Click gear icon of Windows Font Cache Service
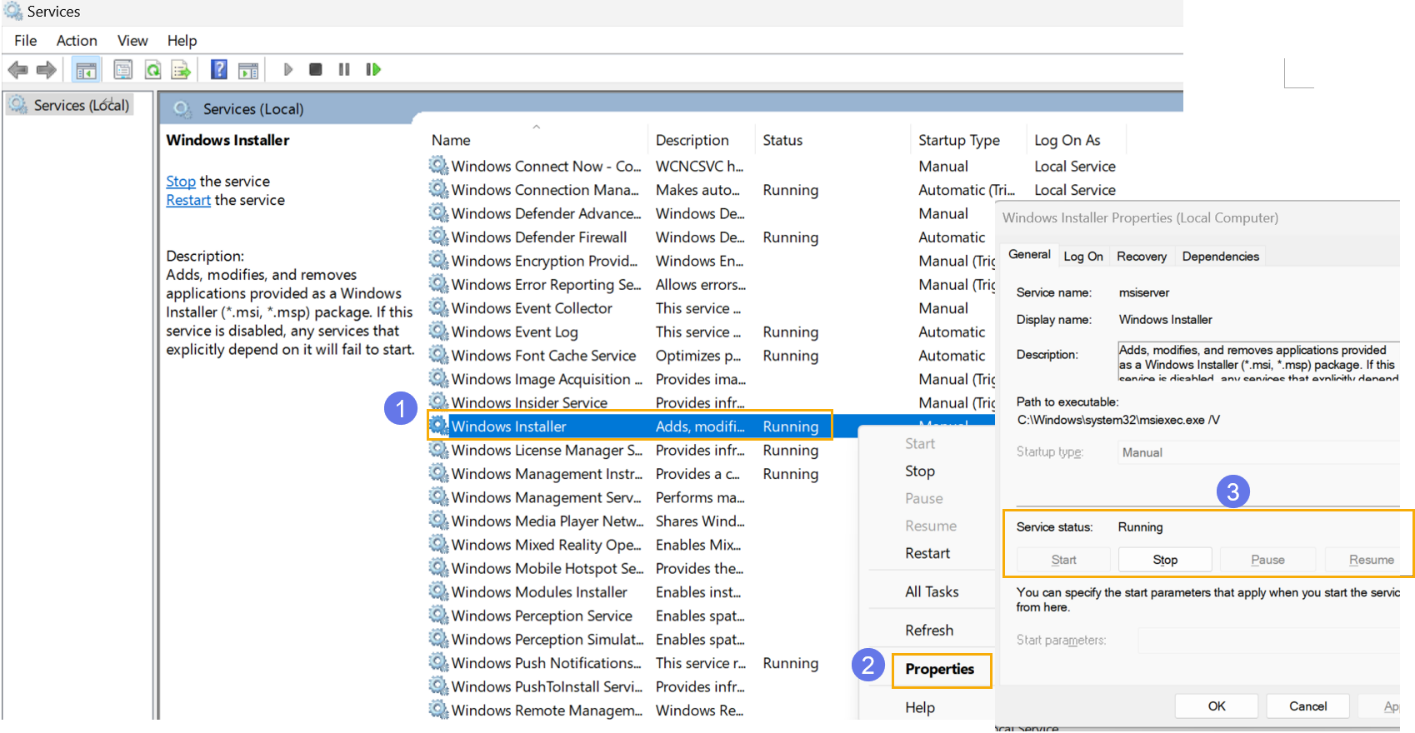 [x=438, y=355]
